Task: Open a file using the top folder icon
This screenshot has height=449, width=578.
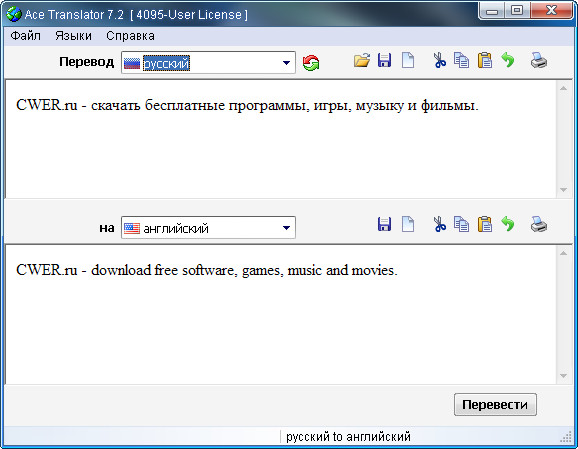Action: pos(362,60)
